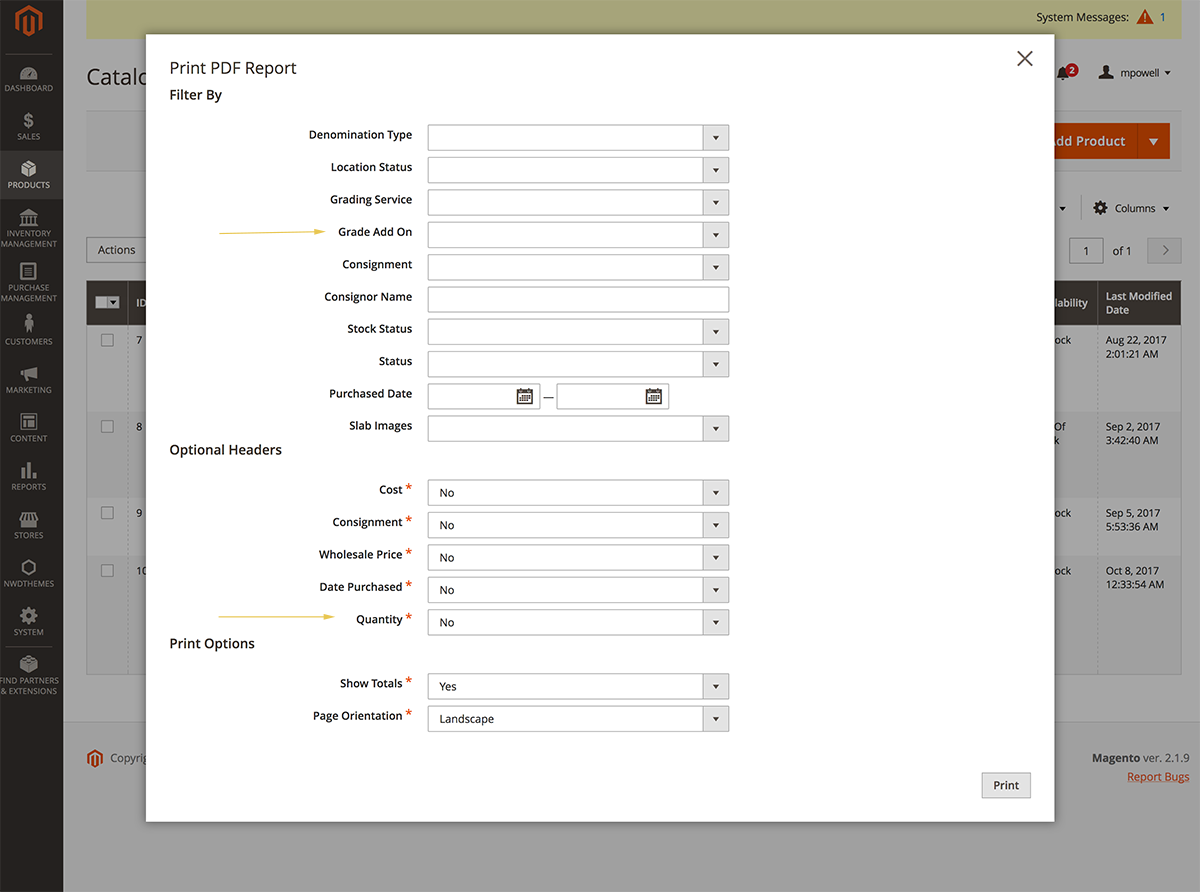Open the row selection dropdown arrow
This screenshot has width=1200, height=892.
[x=115, y=302]
